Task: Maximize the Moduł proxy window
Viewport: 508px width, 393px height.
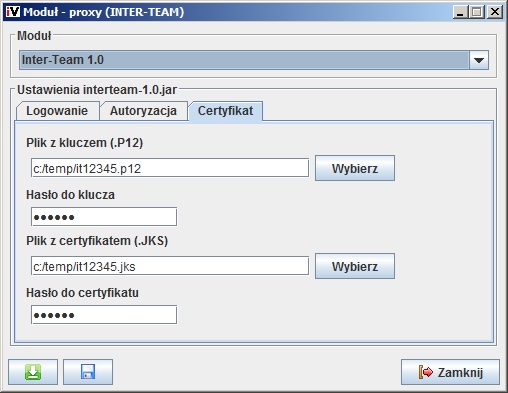Action: pos(477,12)
